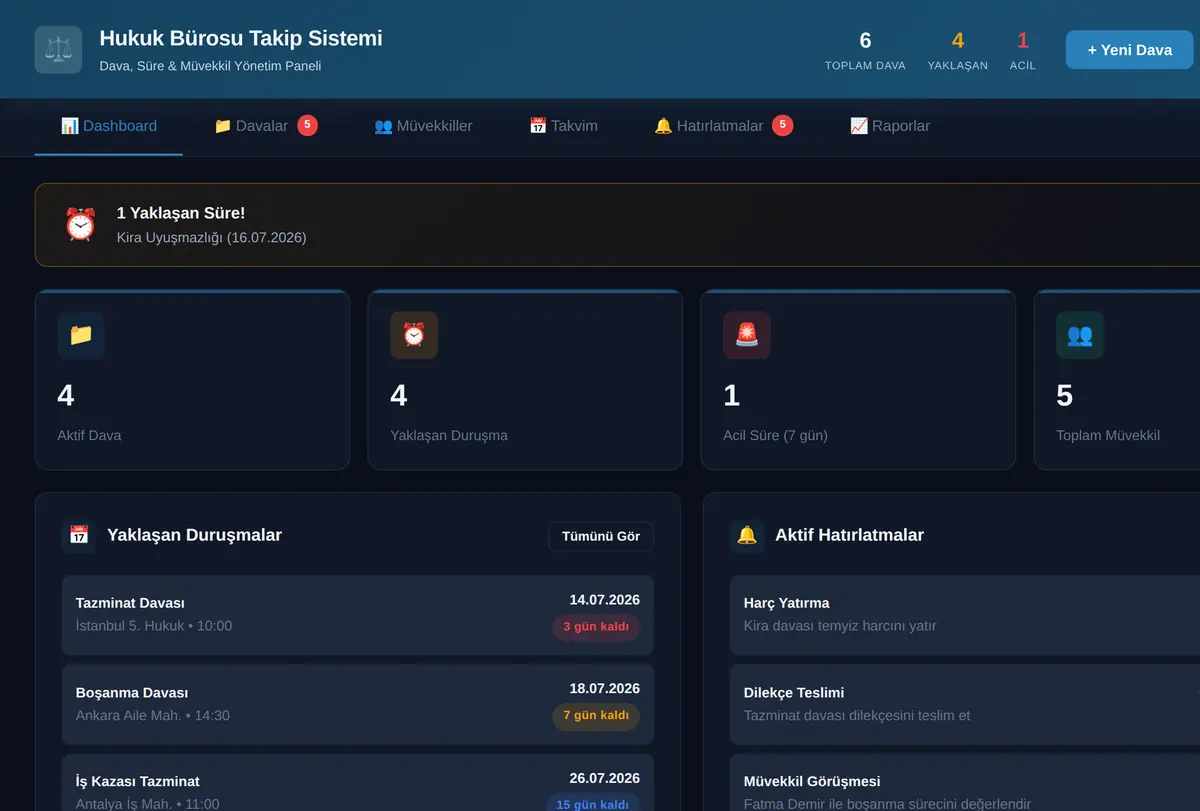The width and height of the screenshot is (1200, 811).
Task: Click the Aktif Dava card label
Action: tap(90, 436)
